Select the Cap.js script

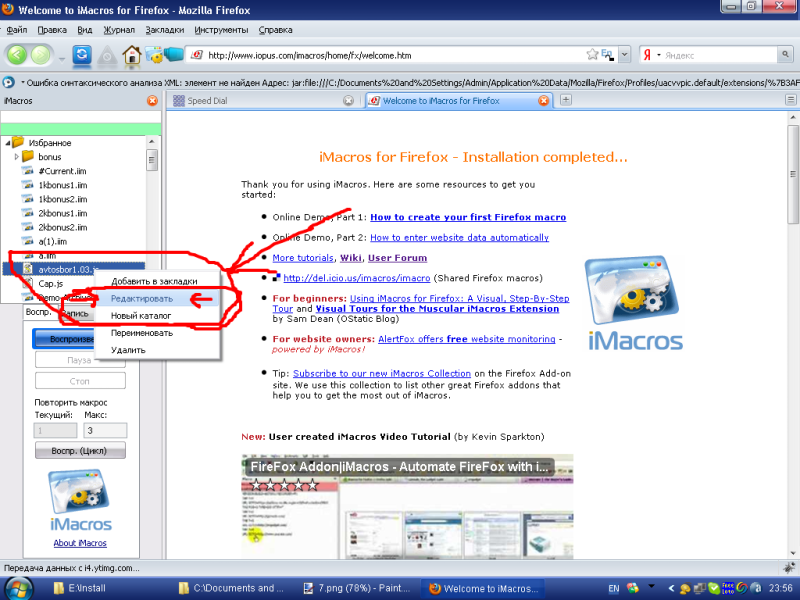(x=51, y=283)
